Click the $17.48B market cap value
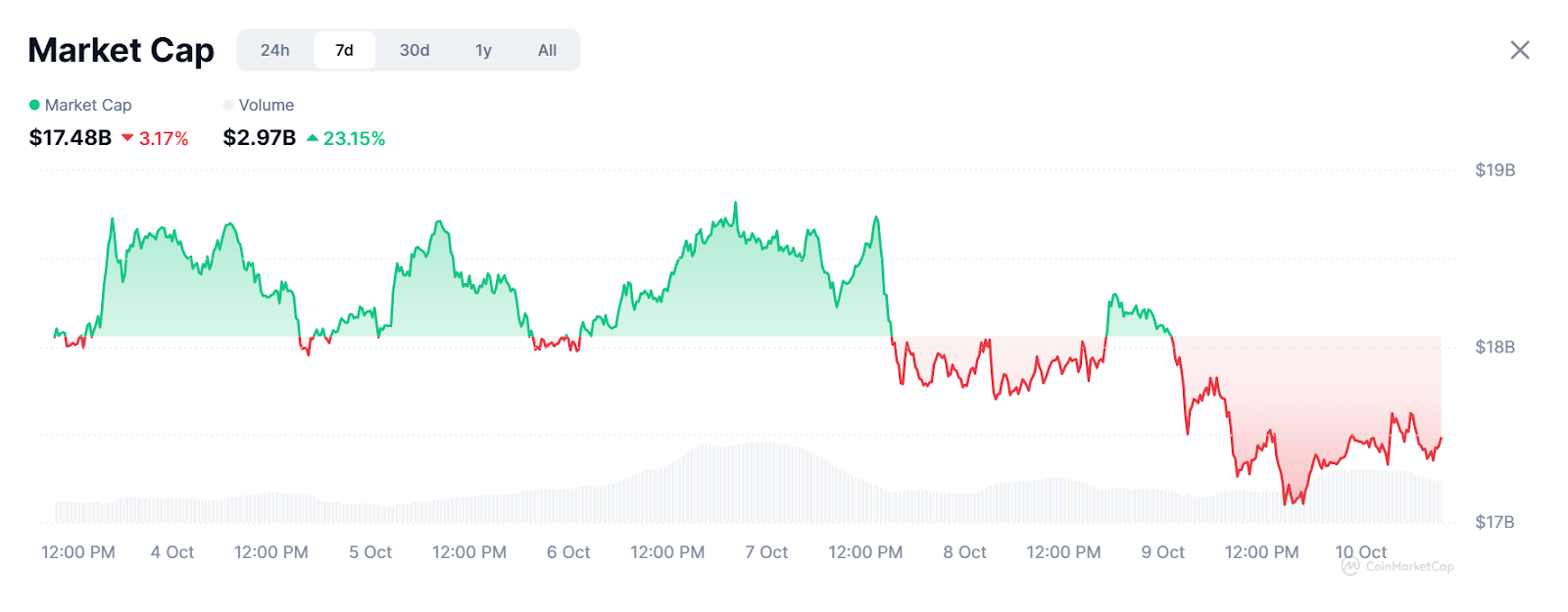The width and height of the screenshot is (1568, 612). click(71, 138)
